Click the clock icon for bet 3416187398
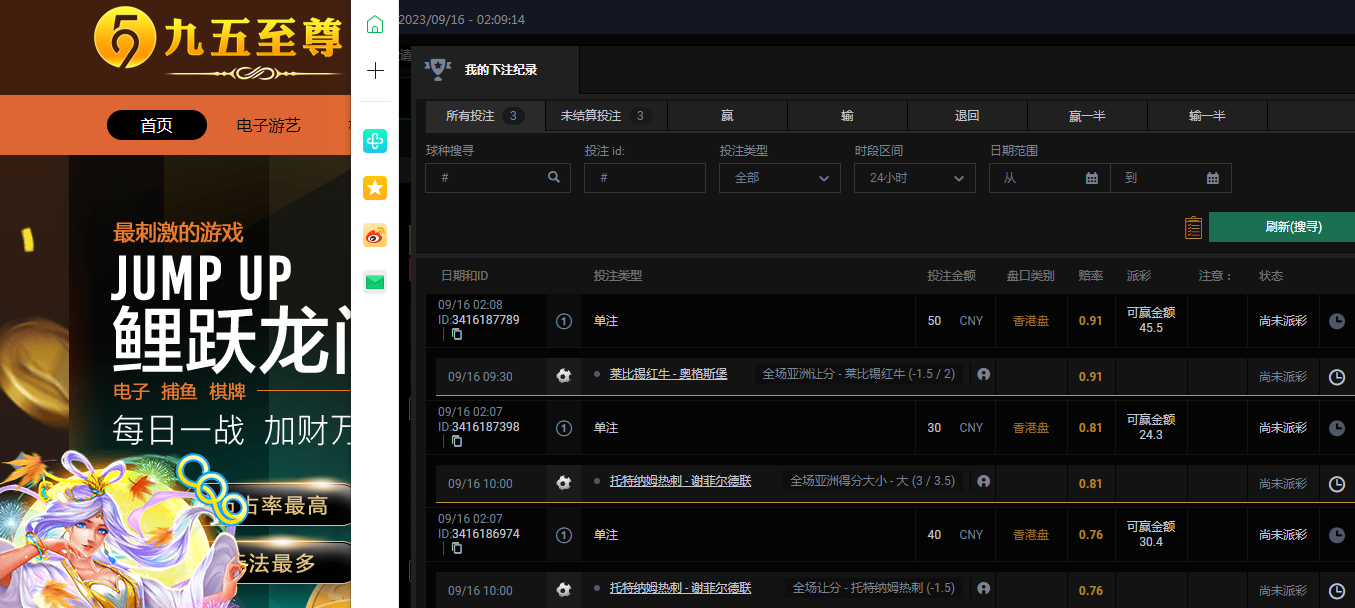The height and width of the screenshot is (608, 1355). 1337,428
